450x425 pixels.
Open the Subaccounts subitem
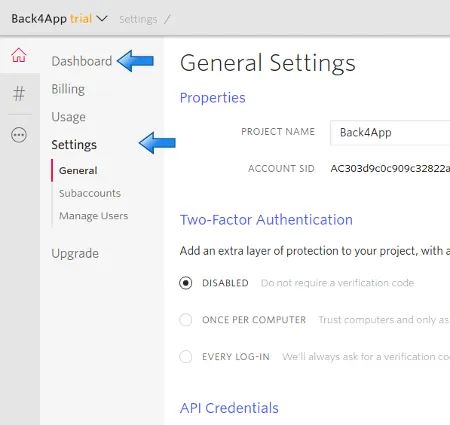pyautogui.click(x=90, y=193)
